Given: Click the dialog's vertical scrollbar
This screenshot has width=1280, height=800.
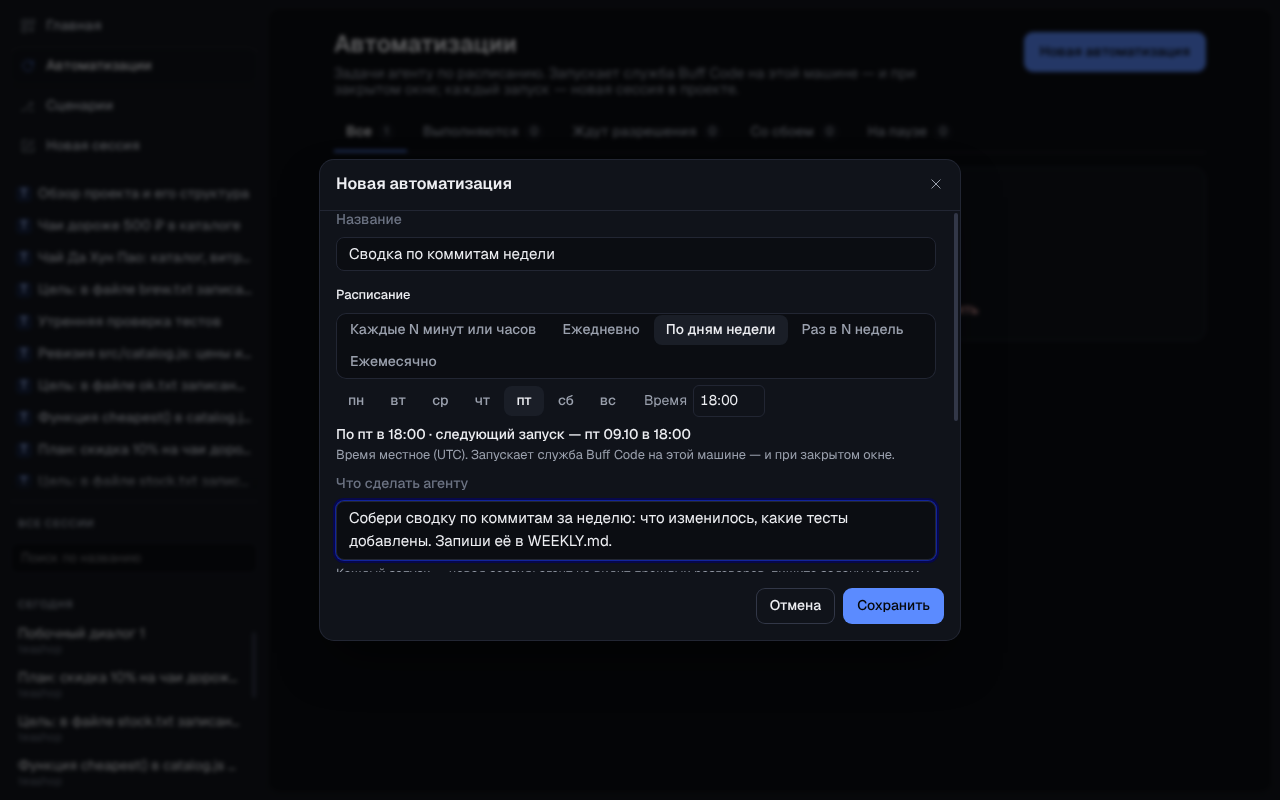Looking at the screenshot, I should coord(957,316).
